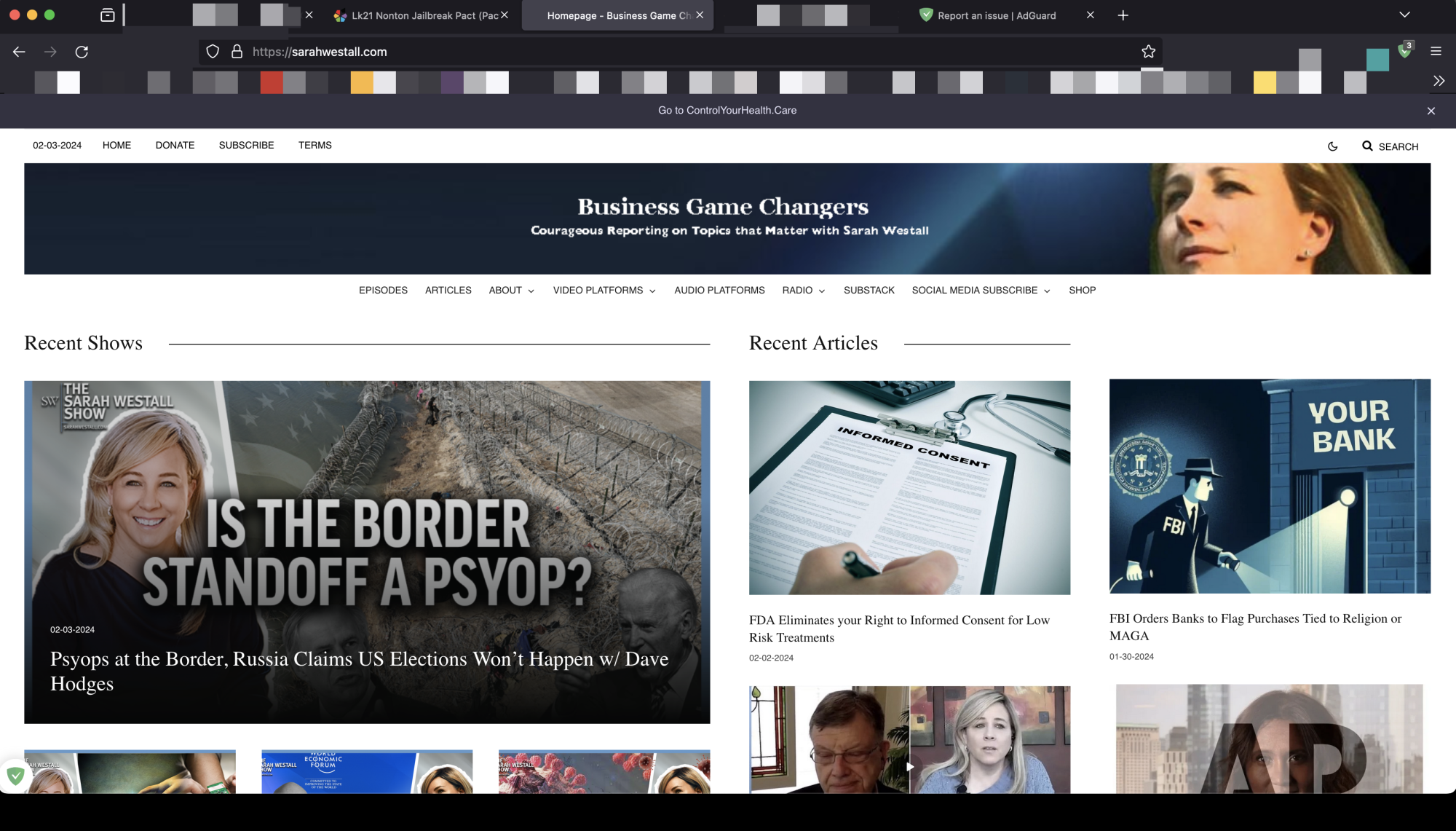Expand the VIDEO PLATFORMS dropdown
The height and width of the screenshot is (831, 1456).
click(x=604, y=291)
